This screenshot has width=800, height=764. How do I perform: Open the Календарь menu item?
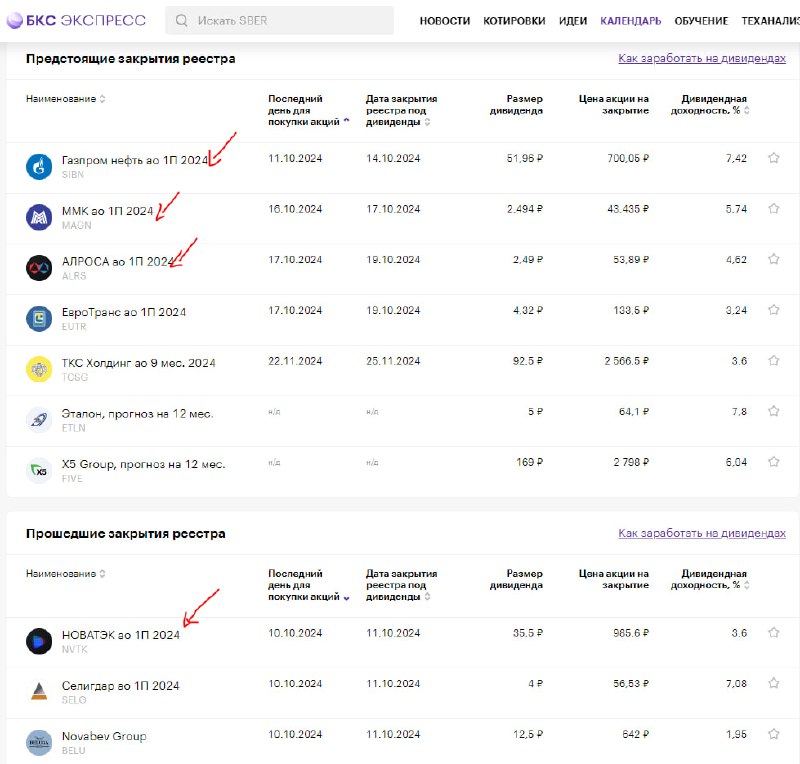(631, 21)
